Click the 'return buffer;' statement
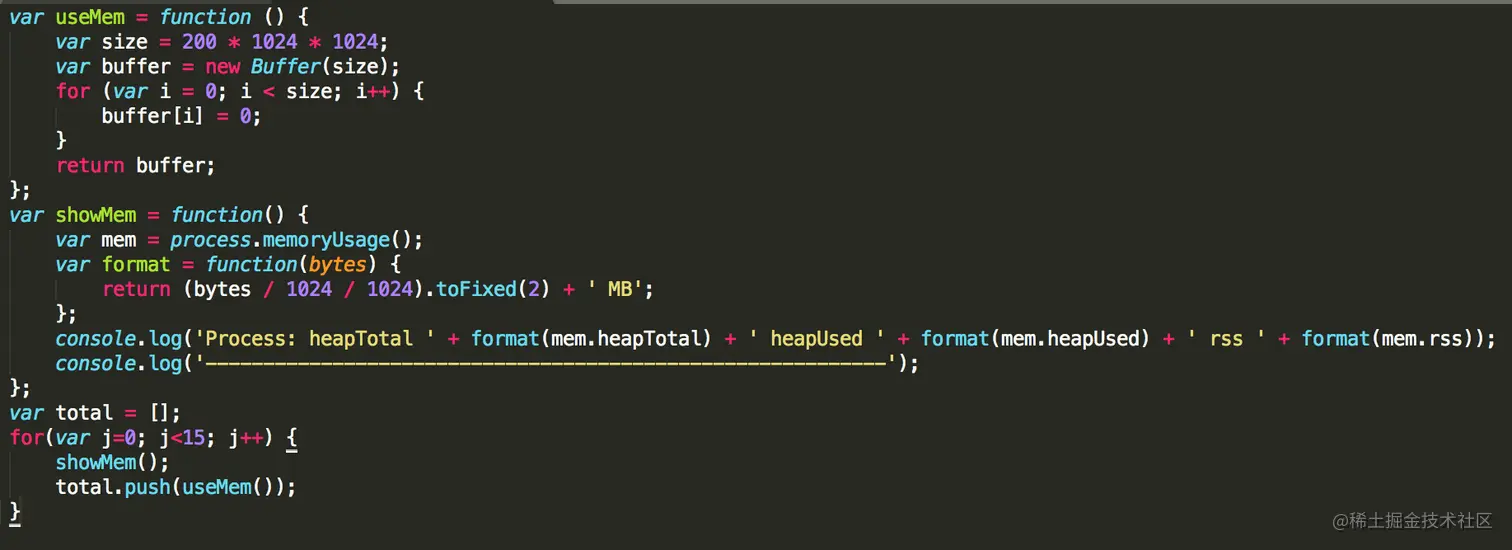 (136, 165)
